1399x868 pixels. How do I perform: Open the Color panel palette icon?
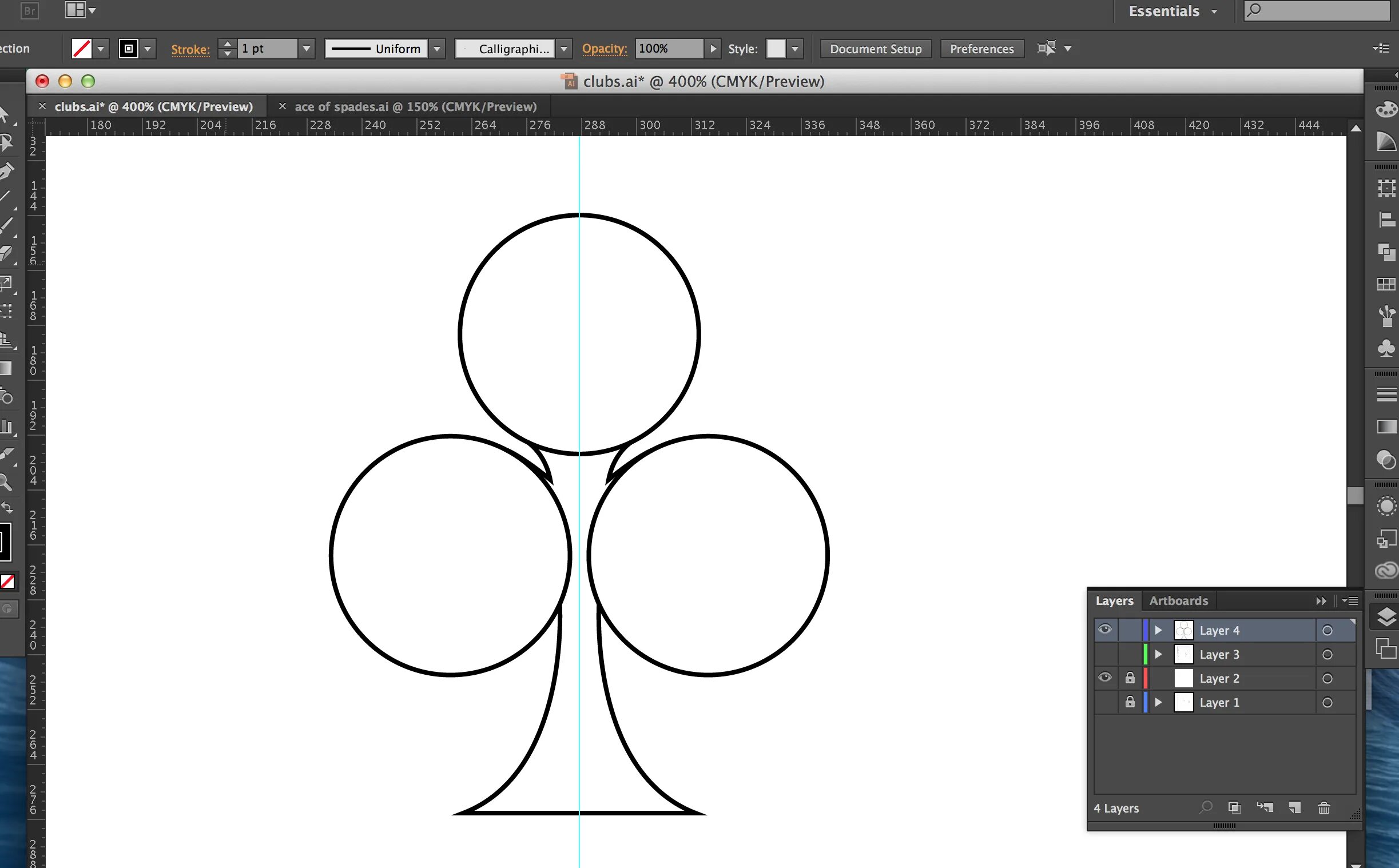[1386, 109]
